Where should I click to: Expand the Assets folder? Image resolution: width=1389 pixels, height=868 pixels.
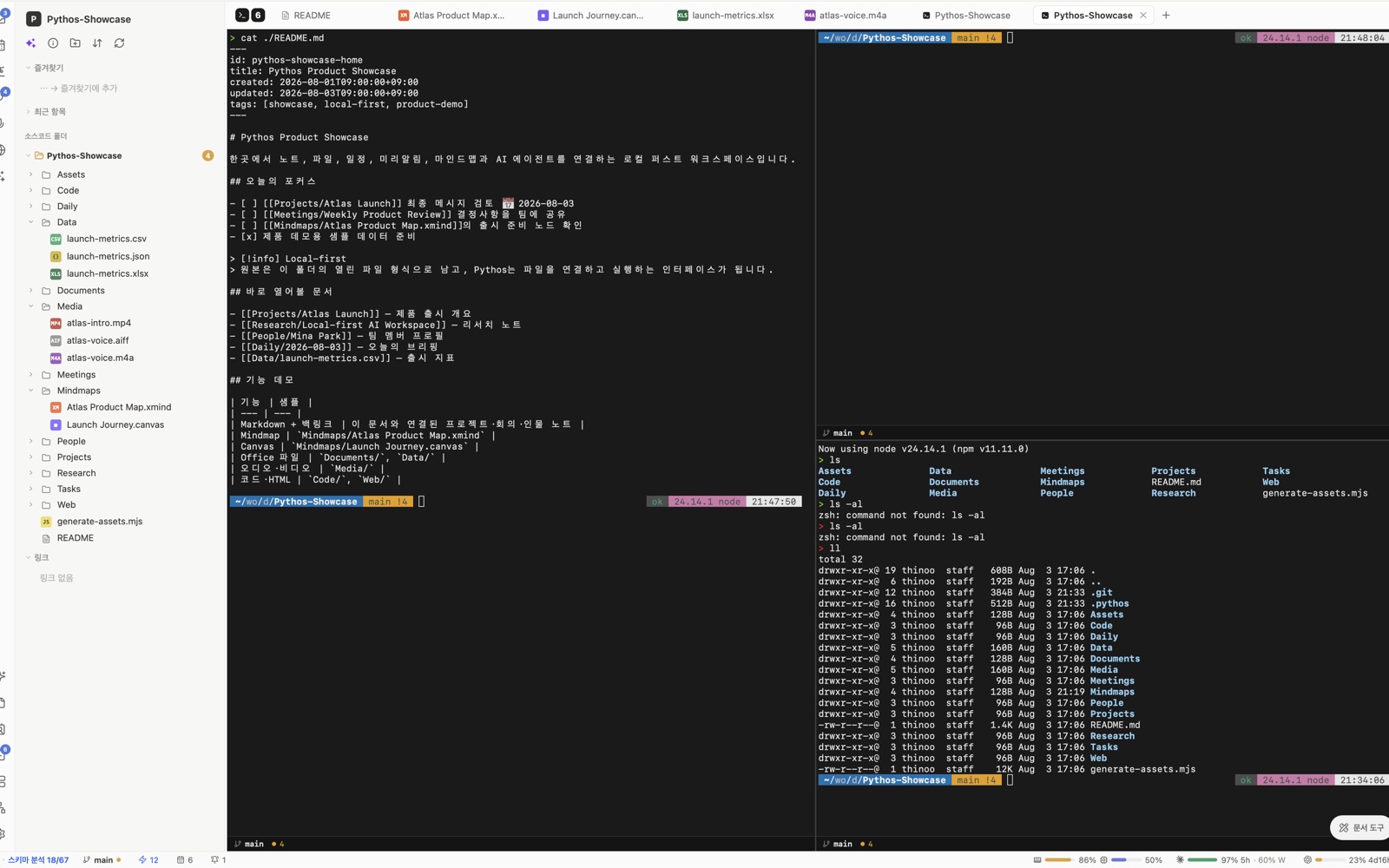[x=31, y=174]
